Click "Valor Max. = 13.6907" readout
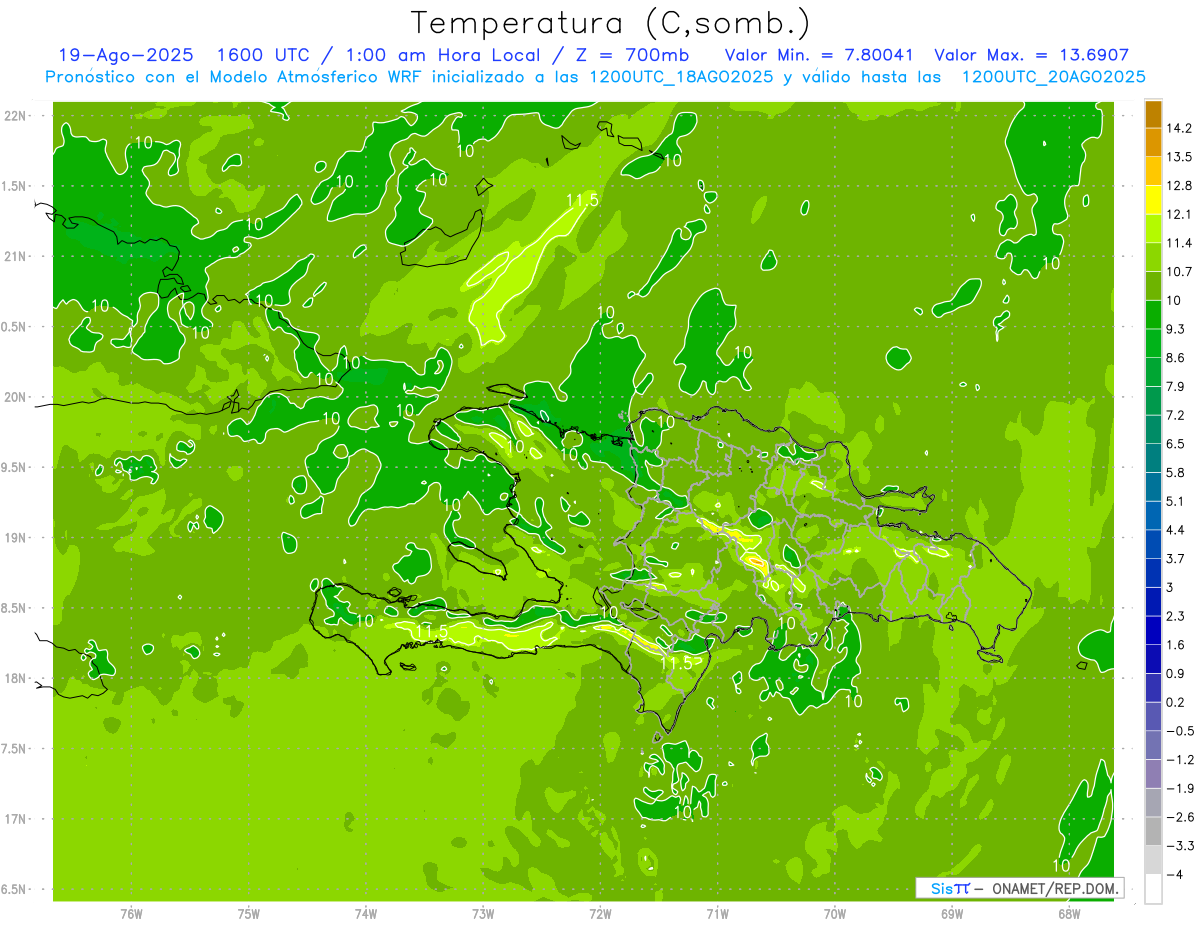Screen dimensions: 1200x927 [1031, 55]
